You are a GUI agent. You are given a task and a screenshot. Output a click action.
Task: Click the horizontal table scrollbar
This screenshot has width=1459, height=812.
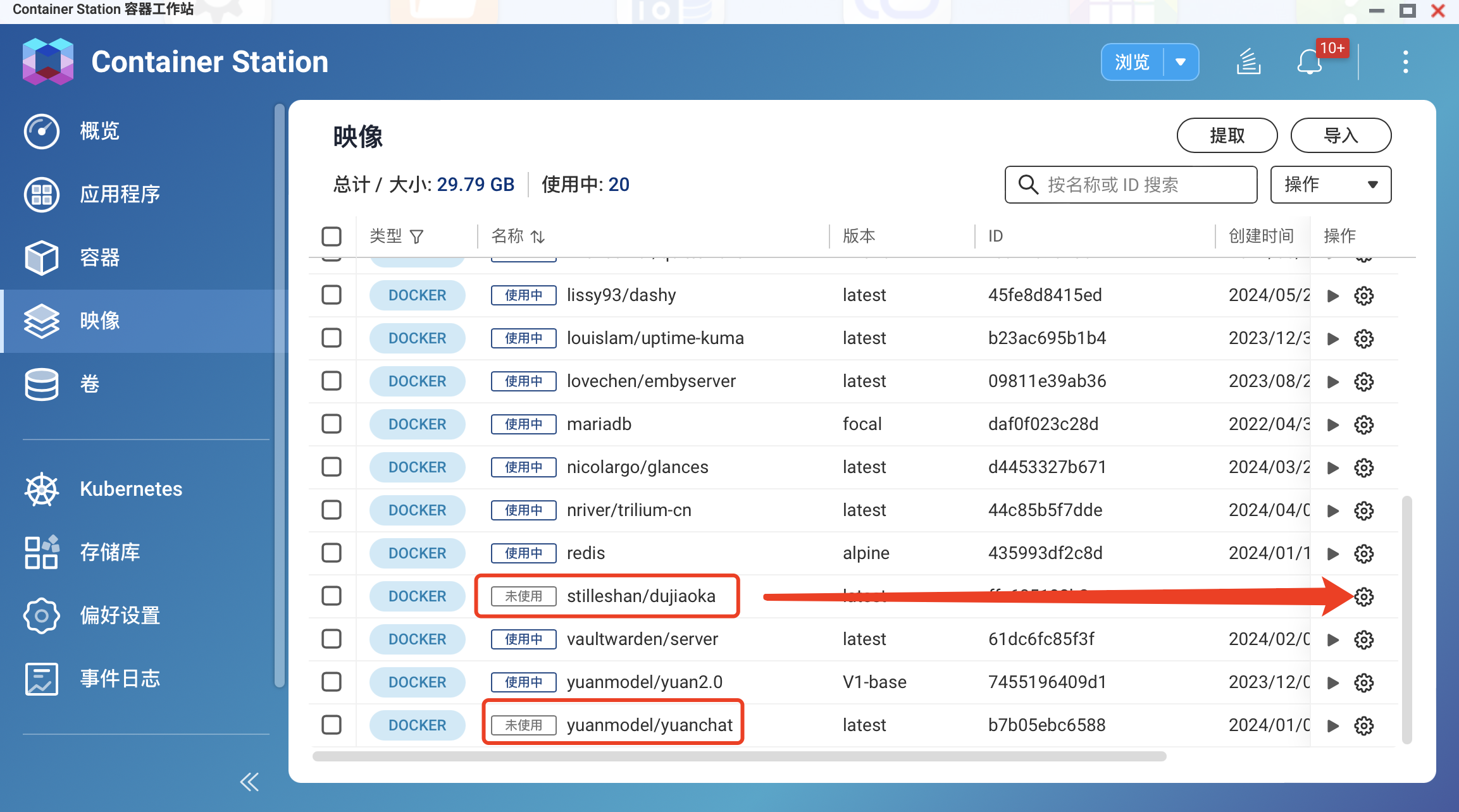[x=739, y=756]
